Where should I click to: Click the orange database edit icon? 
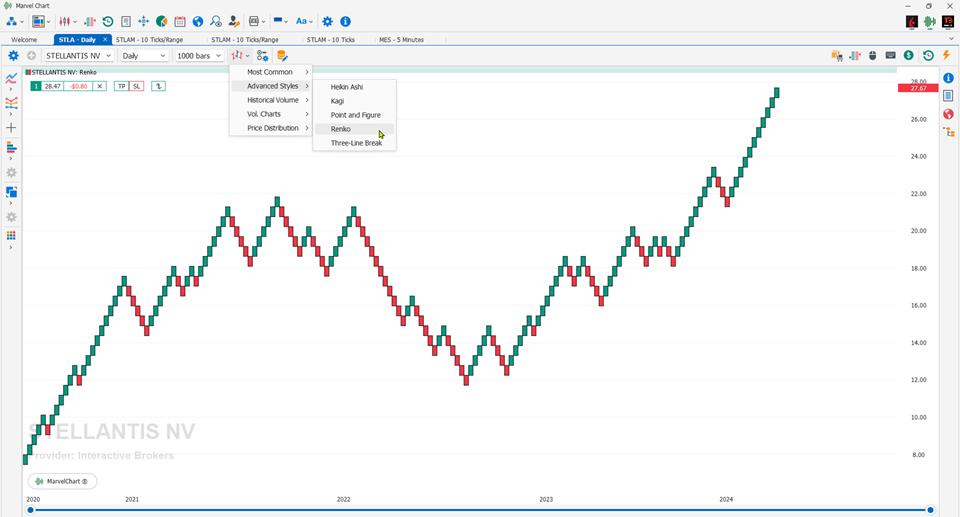pos(282,56)
